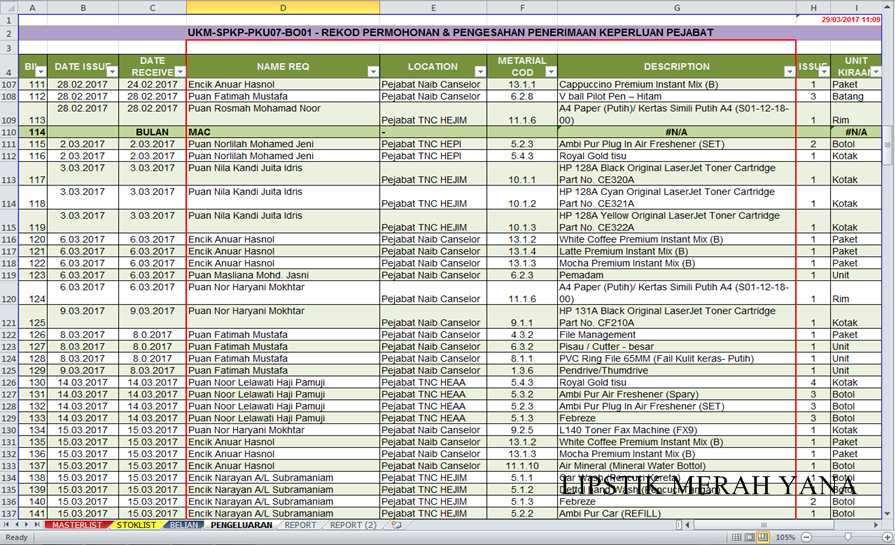The height and width of the screenshot is (545, 895).
Task: Open the DESCRIPTION filter dropdown arrow
Action: click(x=789, y=71)
